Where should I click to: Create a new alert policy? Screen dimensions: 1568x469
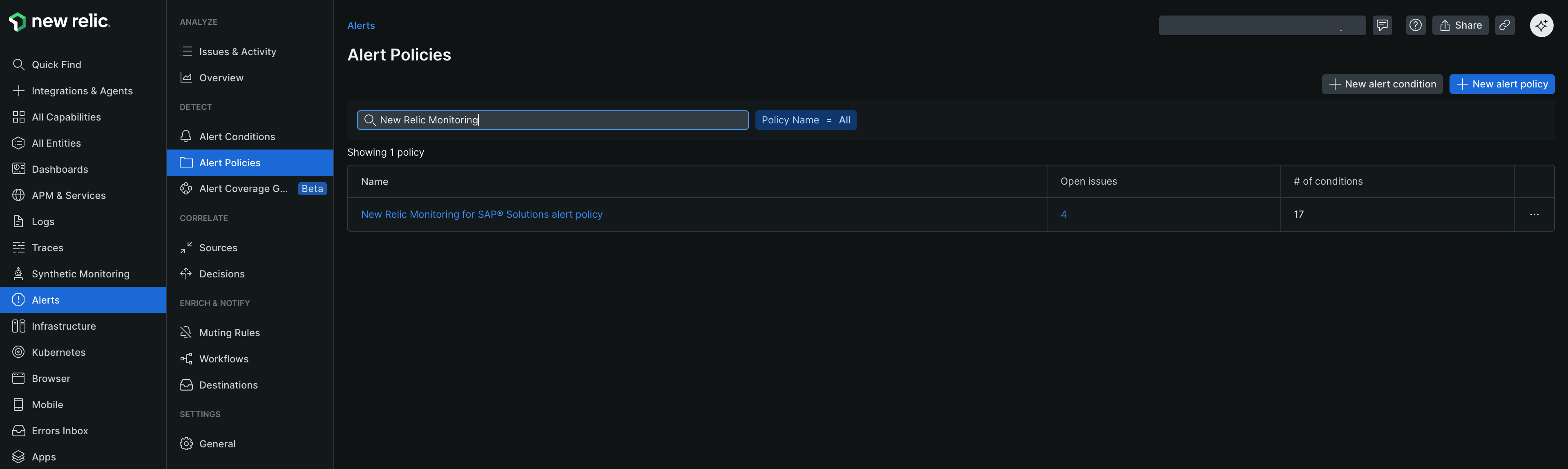[x=1502, y=84]
